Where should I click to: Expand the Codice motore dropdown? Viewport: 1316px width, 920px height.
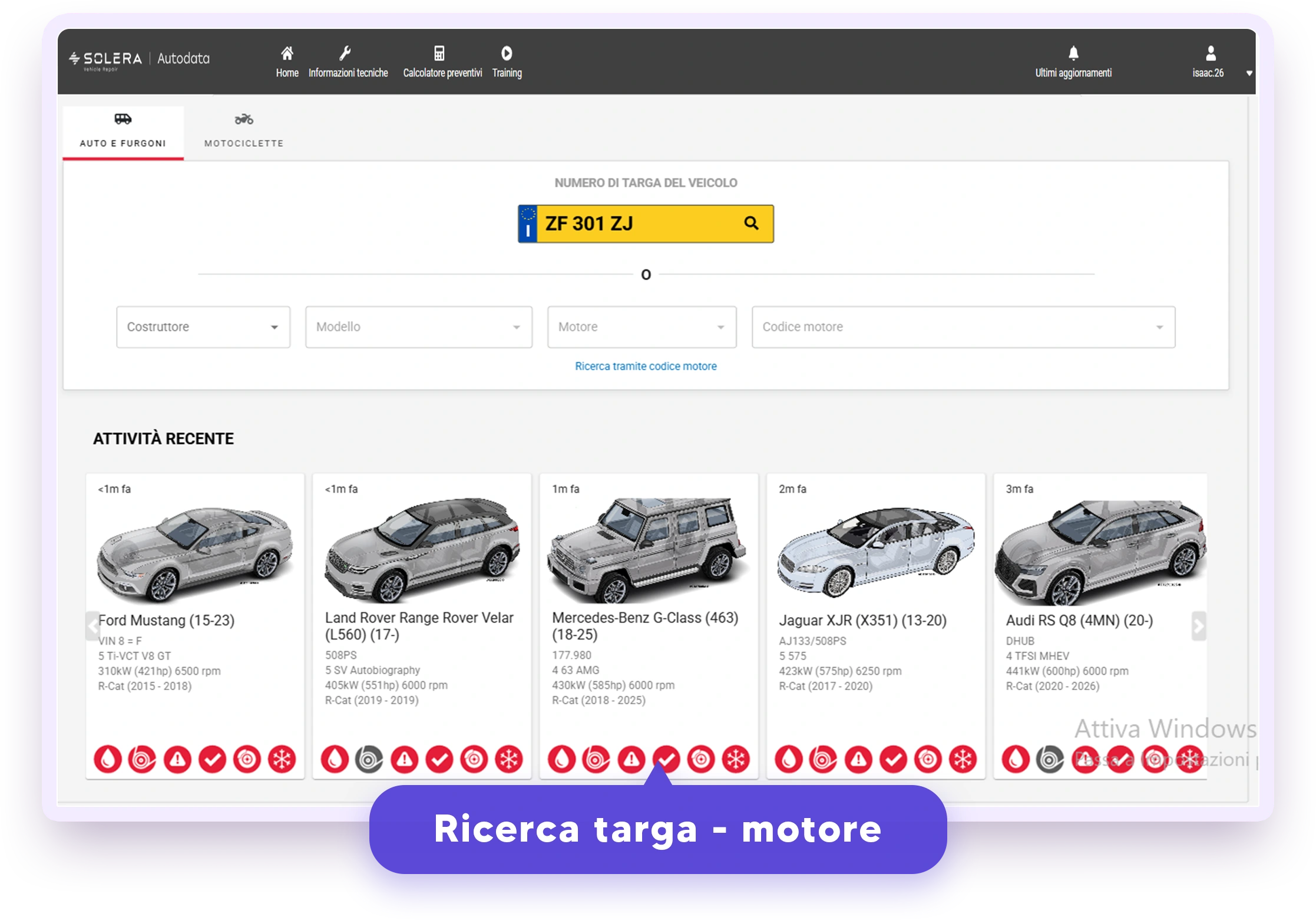(x=963, y=327)
